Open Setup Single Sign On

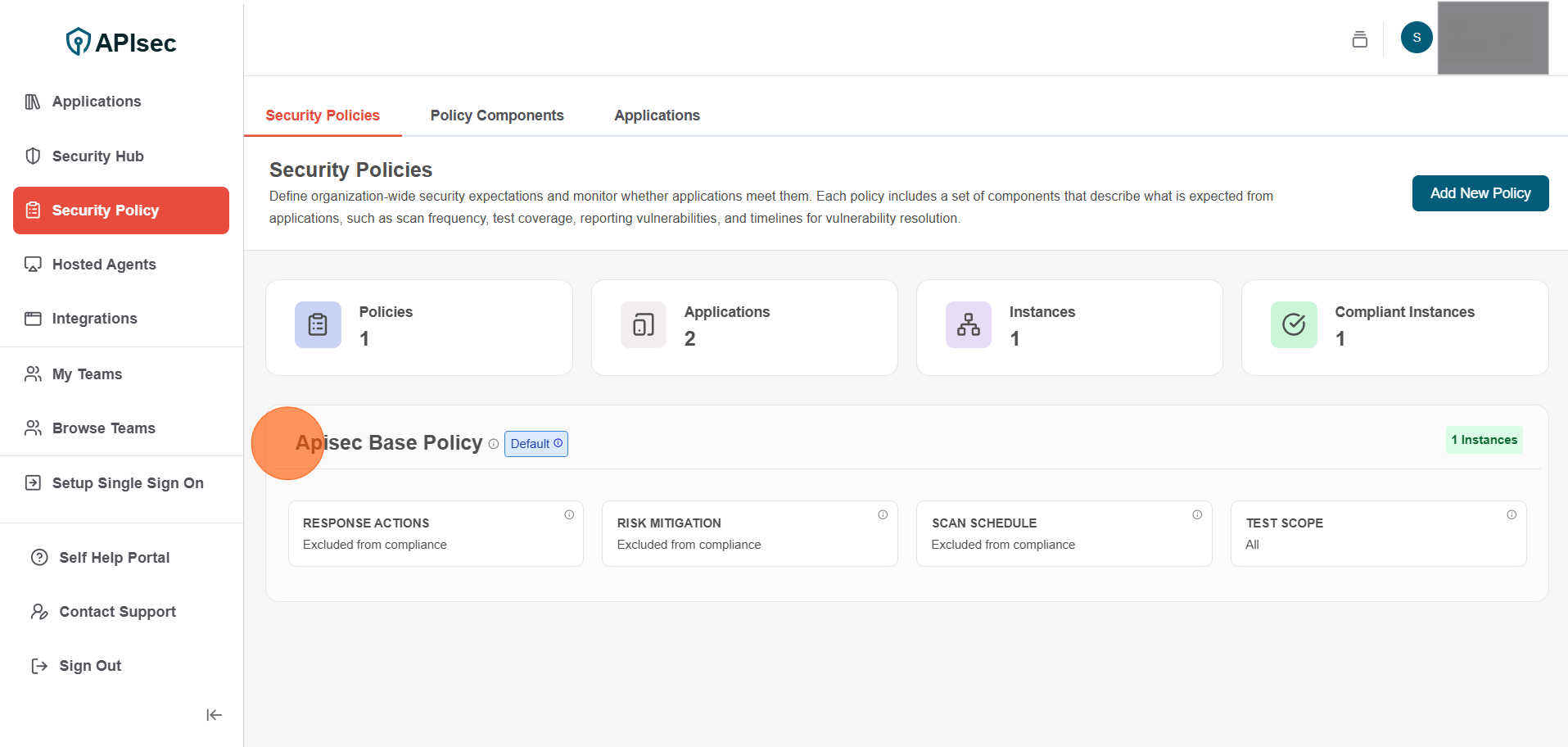[128, 483]
